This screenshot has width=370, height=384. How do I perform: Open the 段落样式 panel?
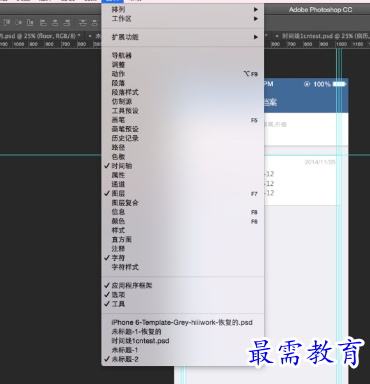[183, 92]
